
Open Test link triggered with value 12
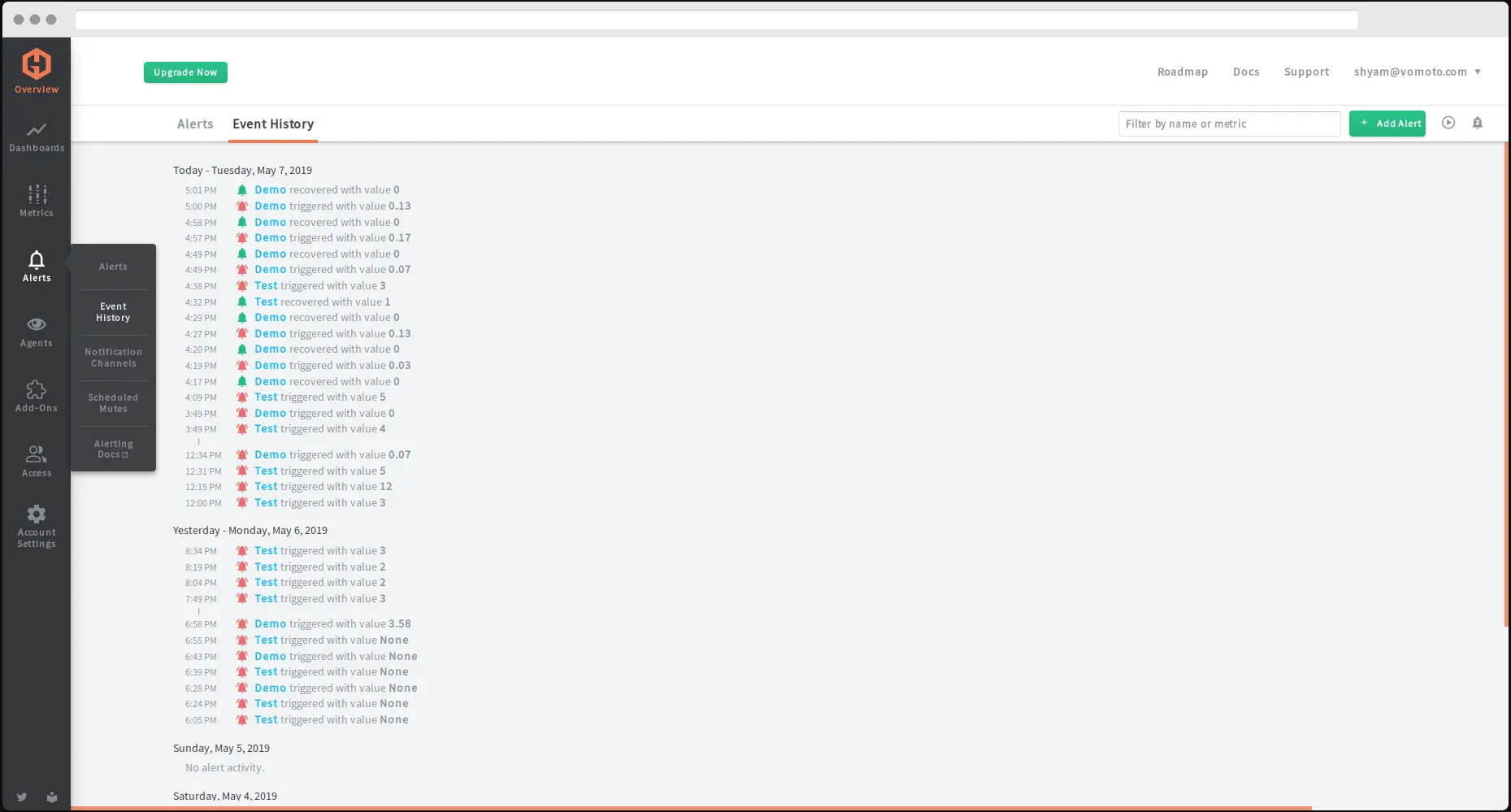pos(266,487)
